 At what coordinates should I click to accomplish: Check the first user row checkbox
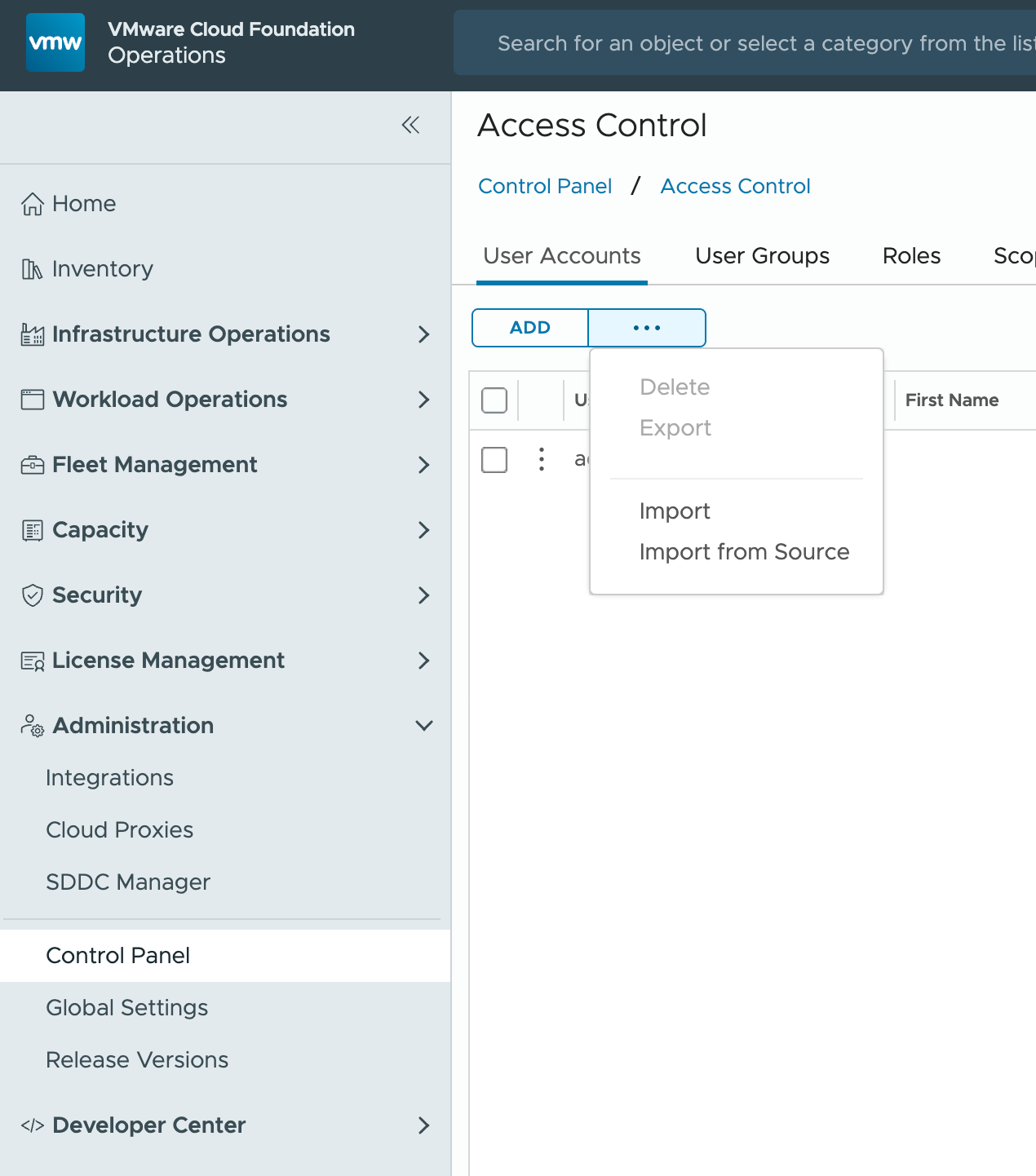(x=494, y=460)
